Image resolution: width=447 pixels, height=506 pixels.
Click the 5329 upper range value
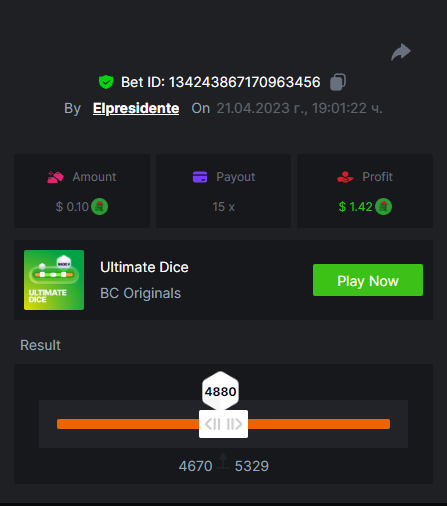pyautogui.click(x=252, y=466)
